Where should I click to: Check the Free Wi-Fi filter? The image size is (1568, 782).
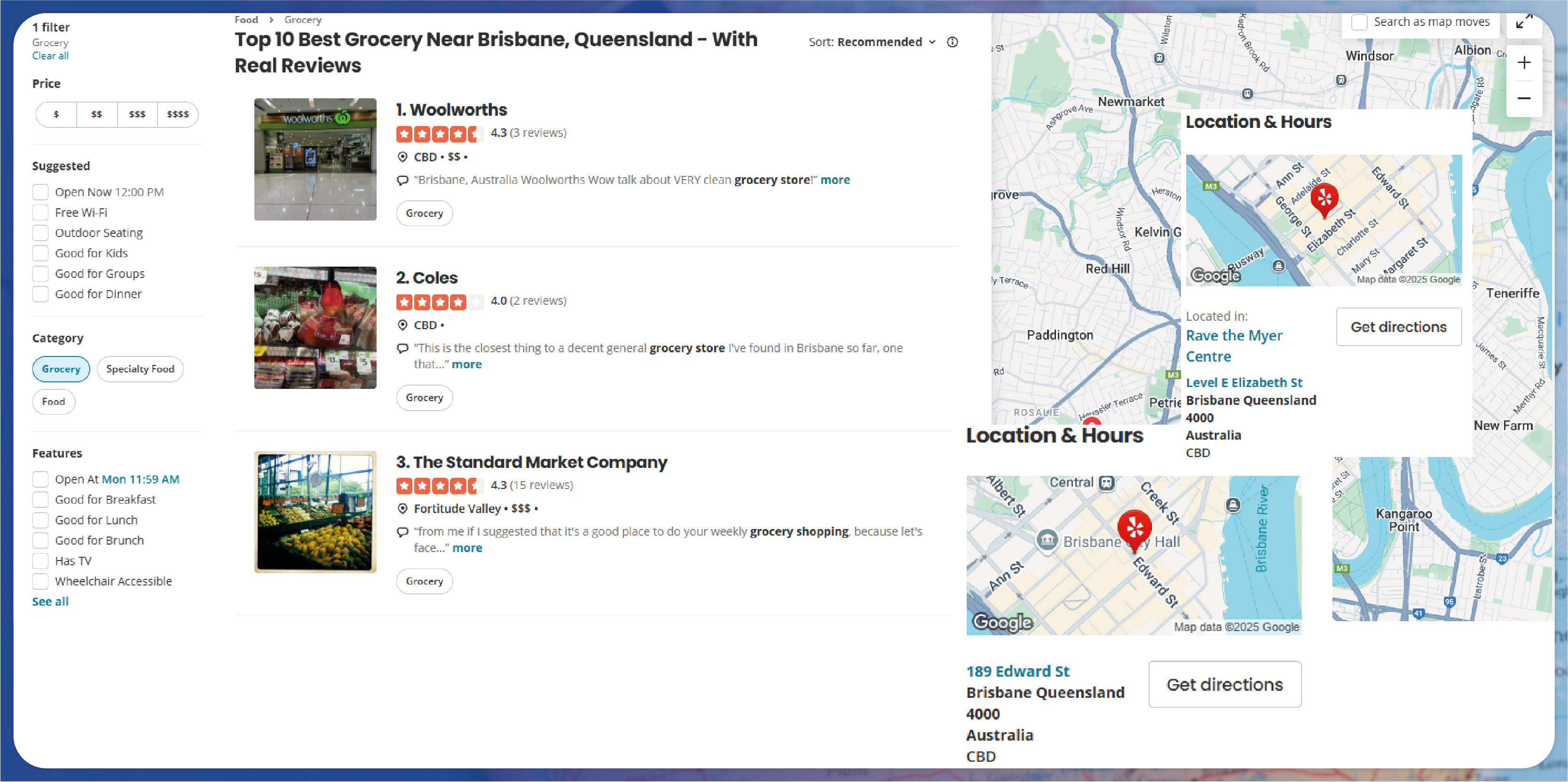[x=40, y=213]
